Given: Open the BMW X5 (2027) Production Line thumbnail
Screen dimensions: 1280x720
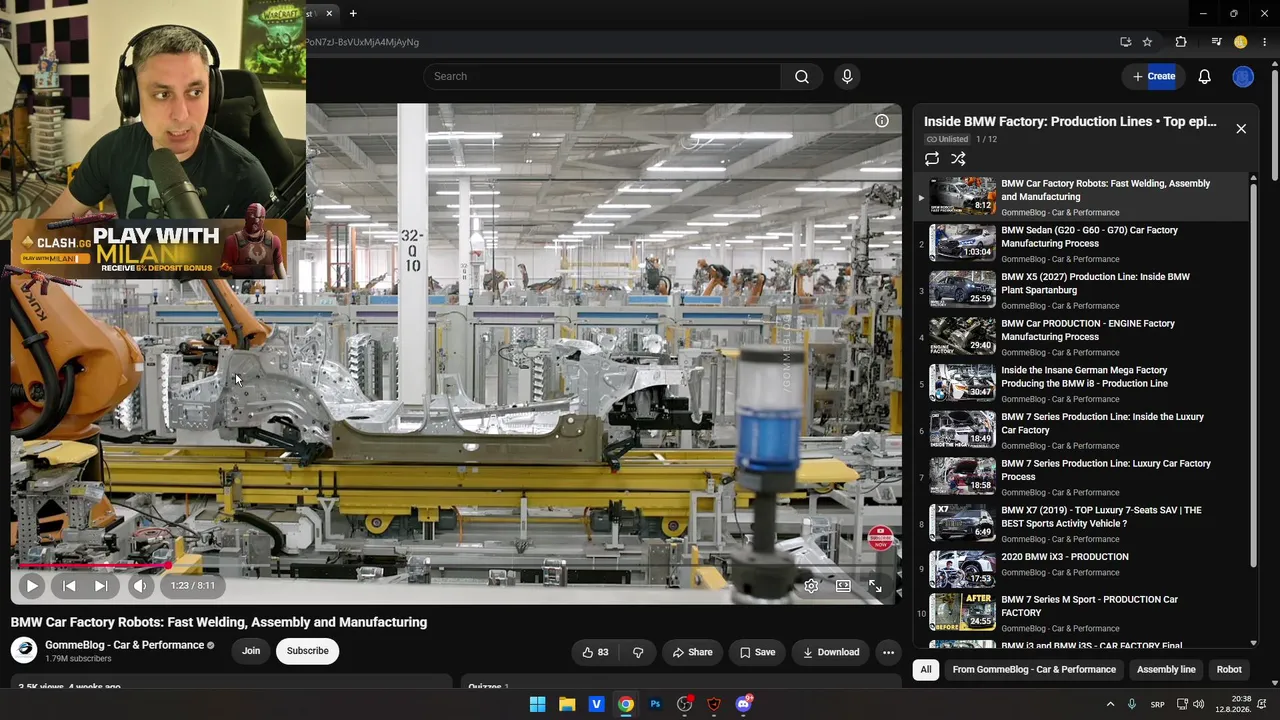Looking at the screenshot, I should coord(963,289).
